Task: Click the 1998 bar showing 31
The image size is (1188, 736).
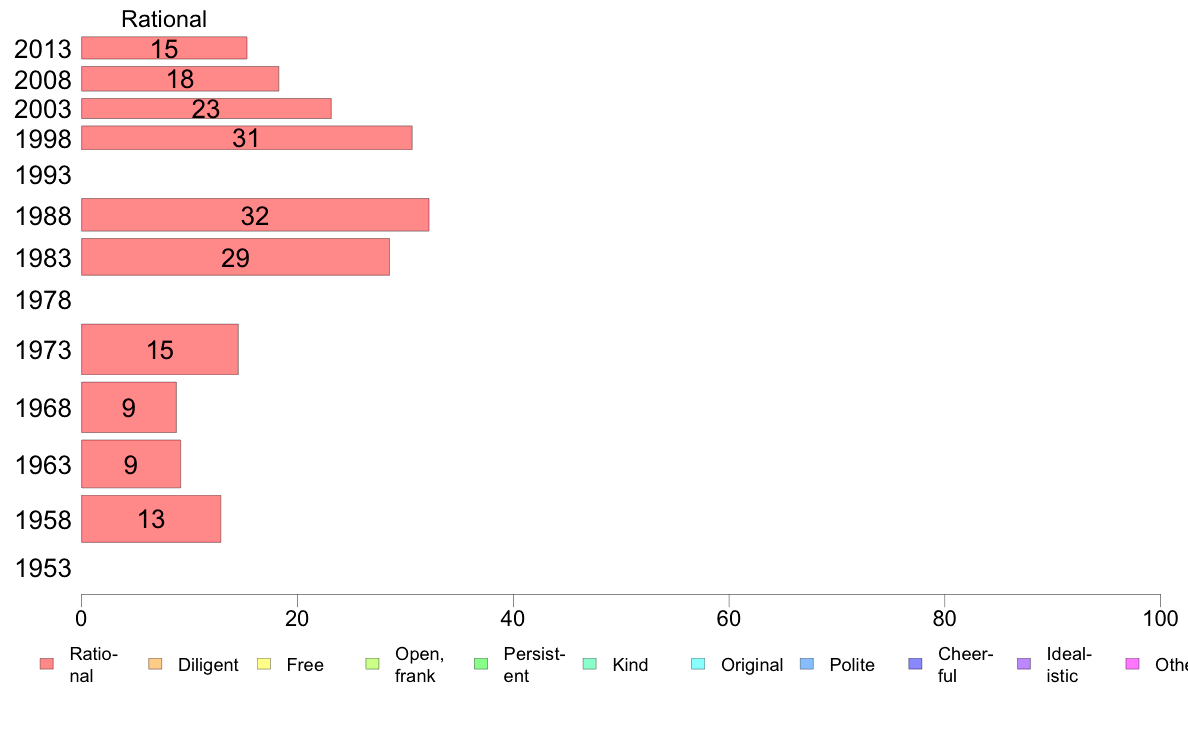Action: click(x=247, y=138)
